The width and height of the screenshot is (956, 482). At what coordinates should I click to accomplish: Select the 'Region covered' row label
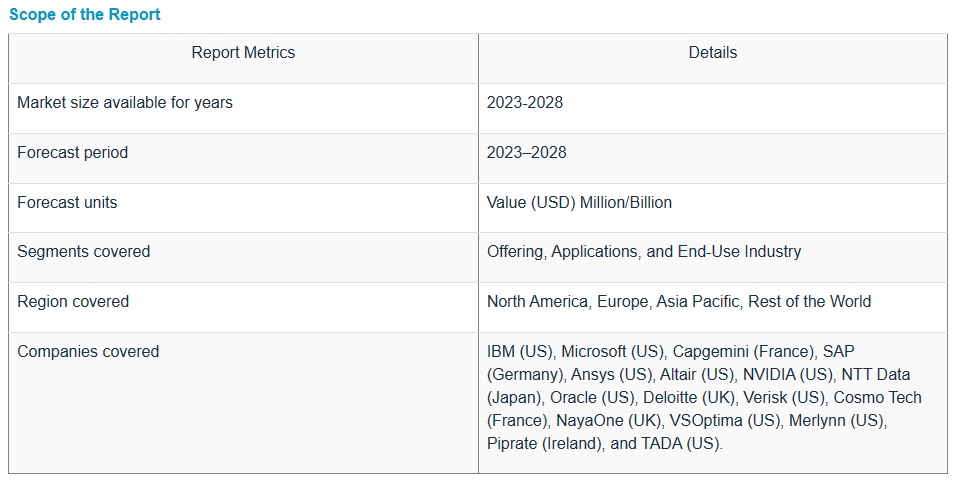(73, 302)
